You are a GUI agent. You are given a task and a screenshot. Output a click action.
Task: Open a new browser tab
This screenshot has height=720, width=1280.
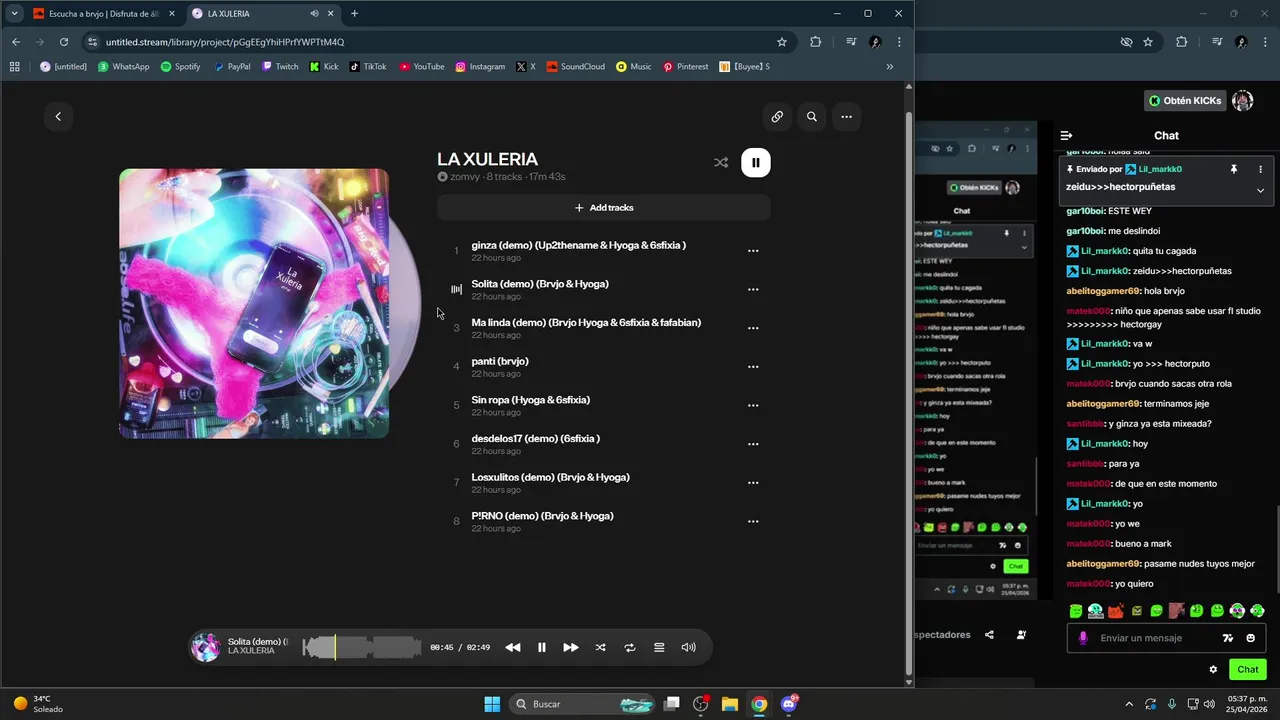[354, 13]
